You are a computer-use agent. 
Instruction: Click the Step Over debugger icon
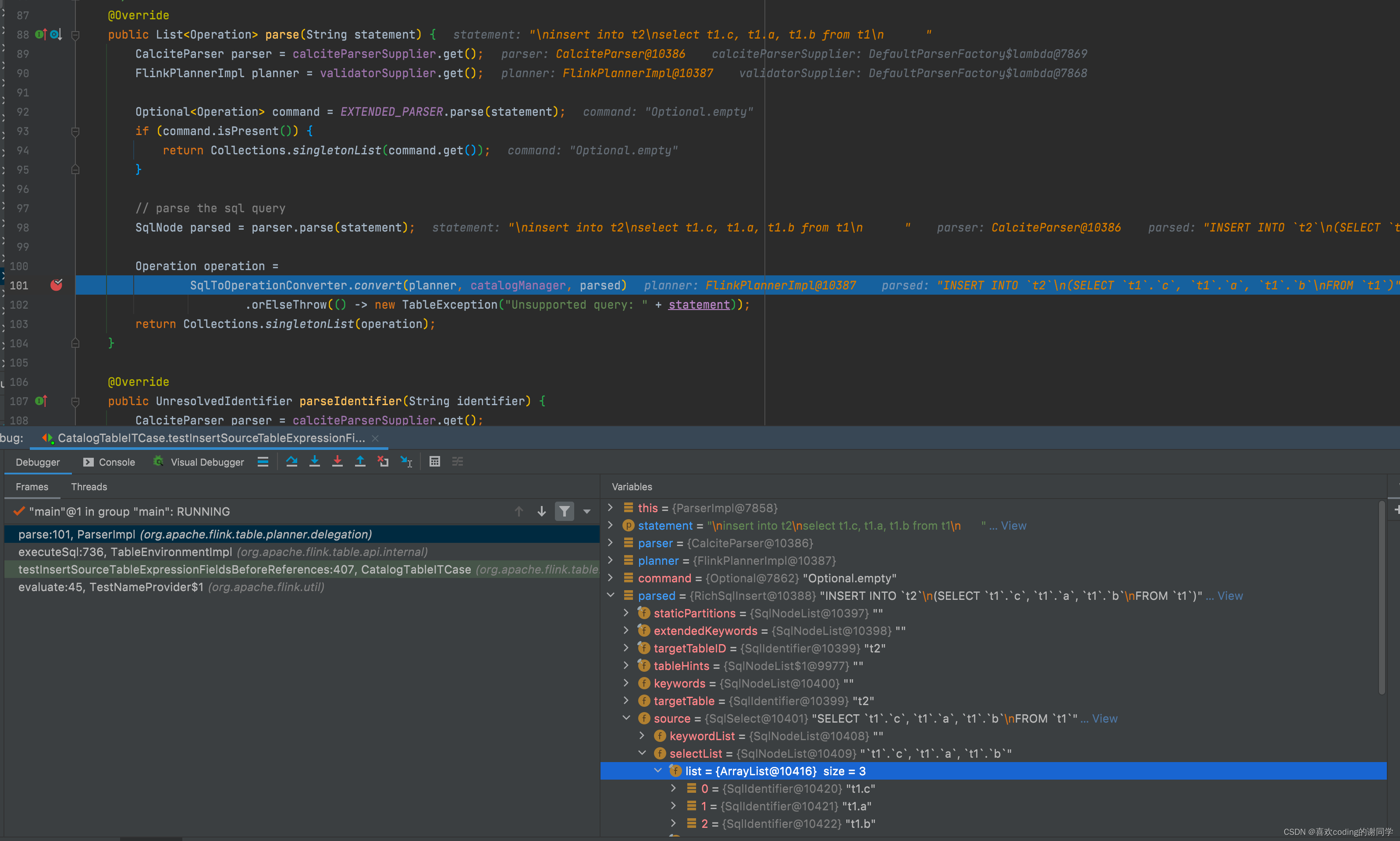[x=291, y=461]
